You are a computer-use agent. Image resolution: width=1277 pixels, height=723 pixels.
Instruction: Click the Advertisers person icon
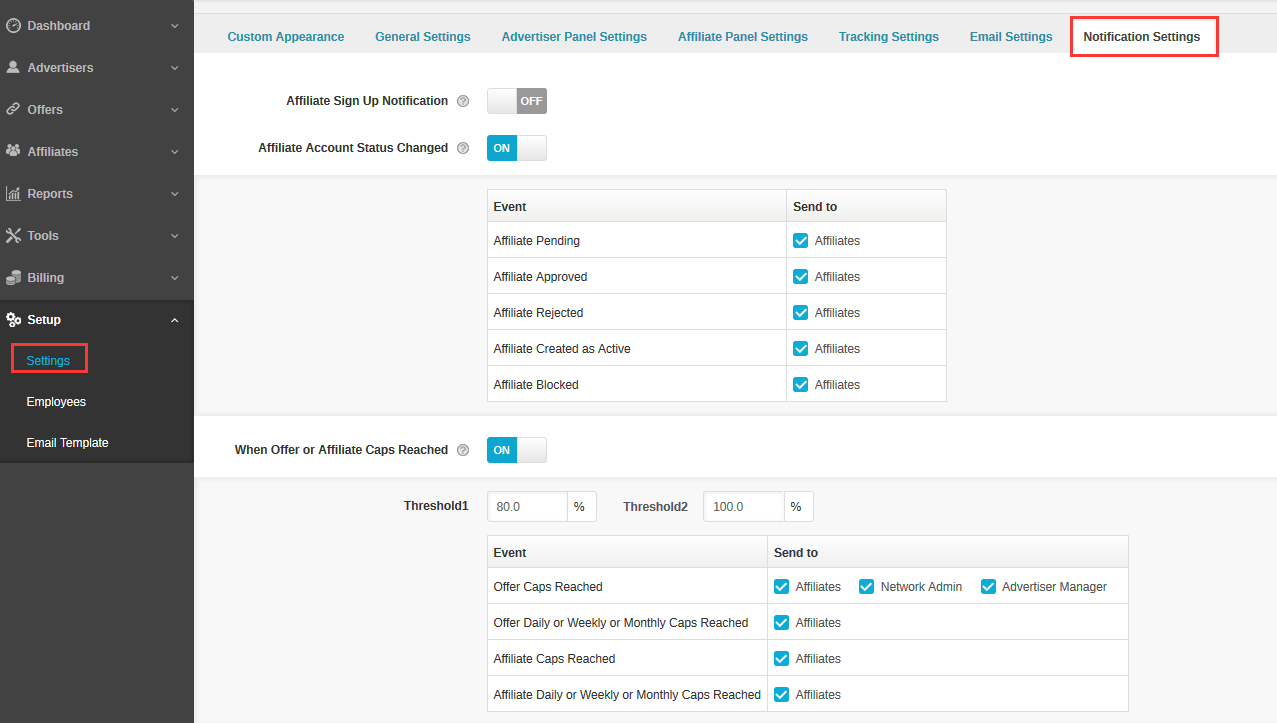tap(13, 67)
